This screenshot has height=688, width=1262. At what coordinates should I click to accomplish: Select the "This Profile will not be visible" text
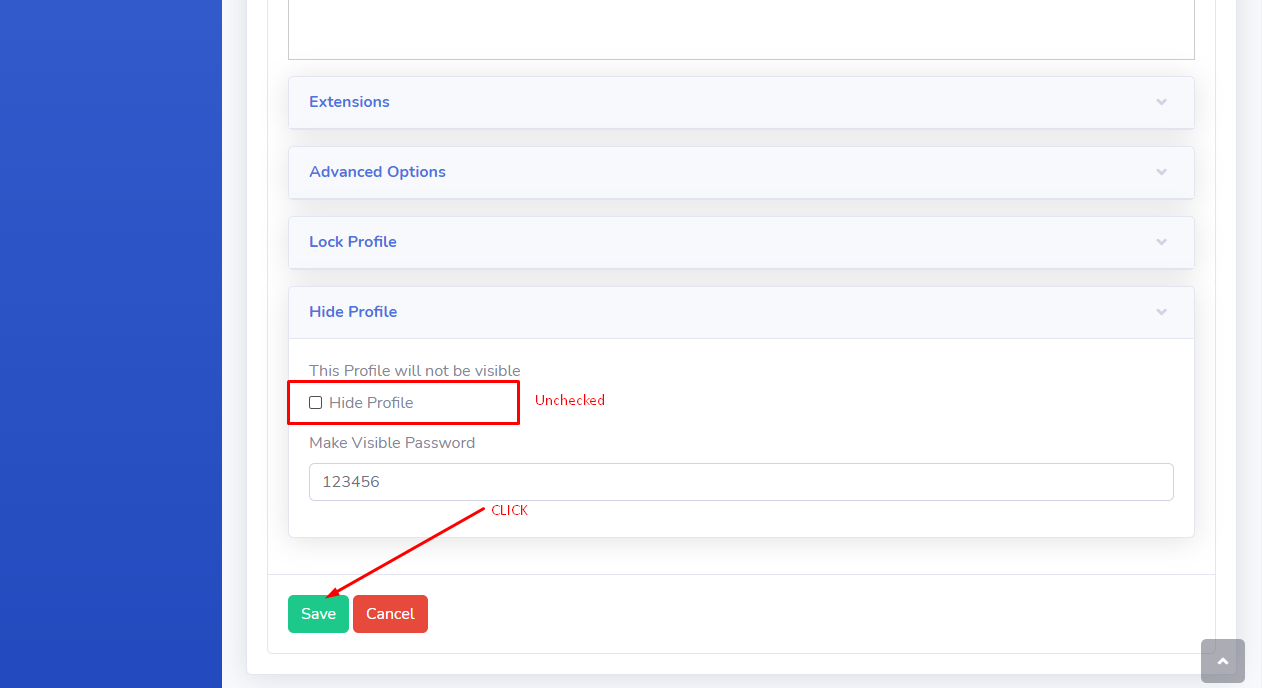tap(415, 371)
